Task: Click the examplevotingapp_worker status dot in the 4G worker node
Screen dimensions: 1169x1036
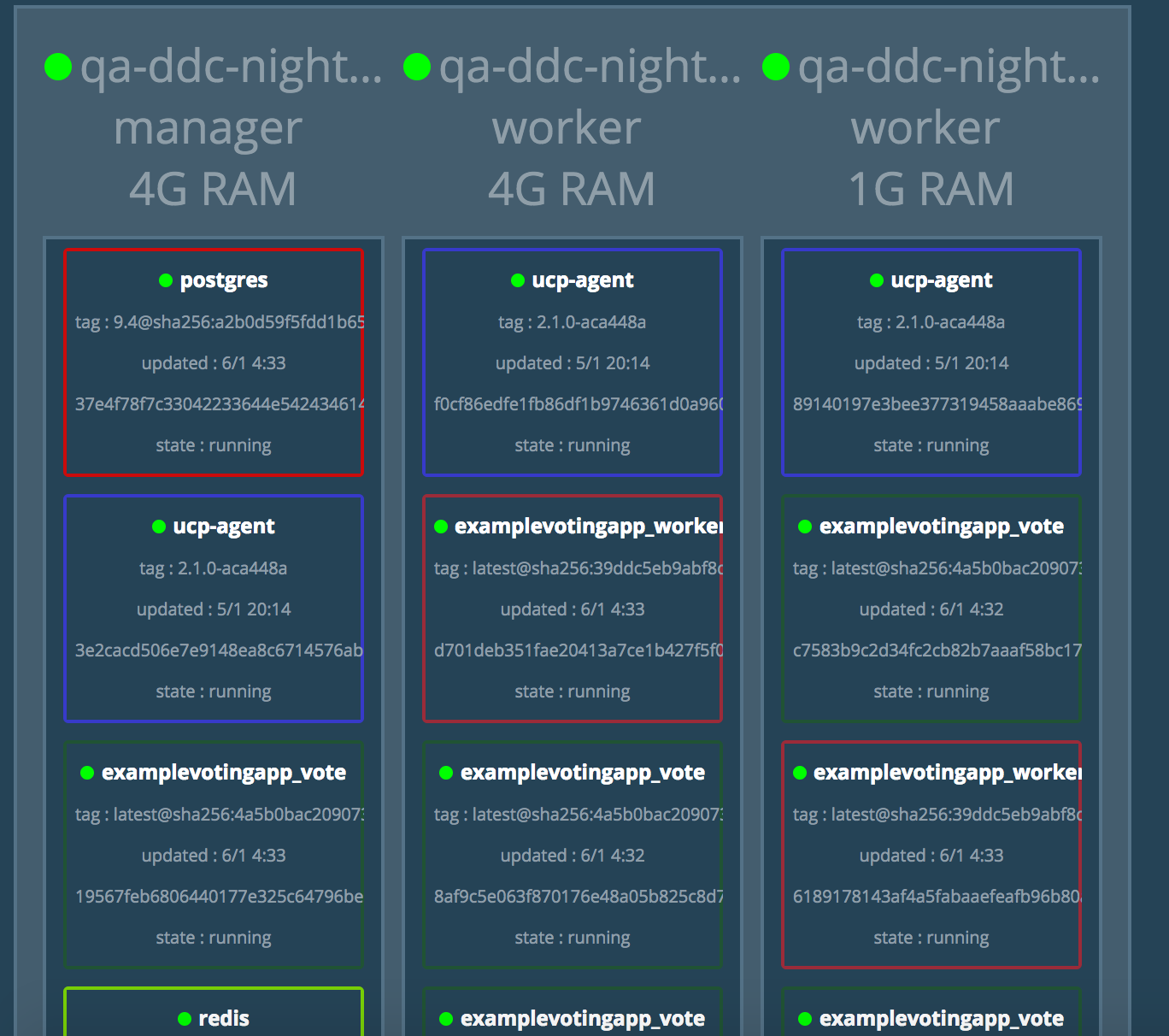Action: tap(441, 527)
